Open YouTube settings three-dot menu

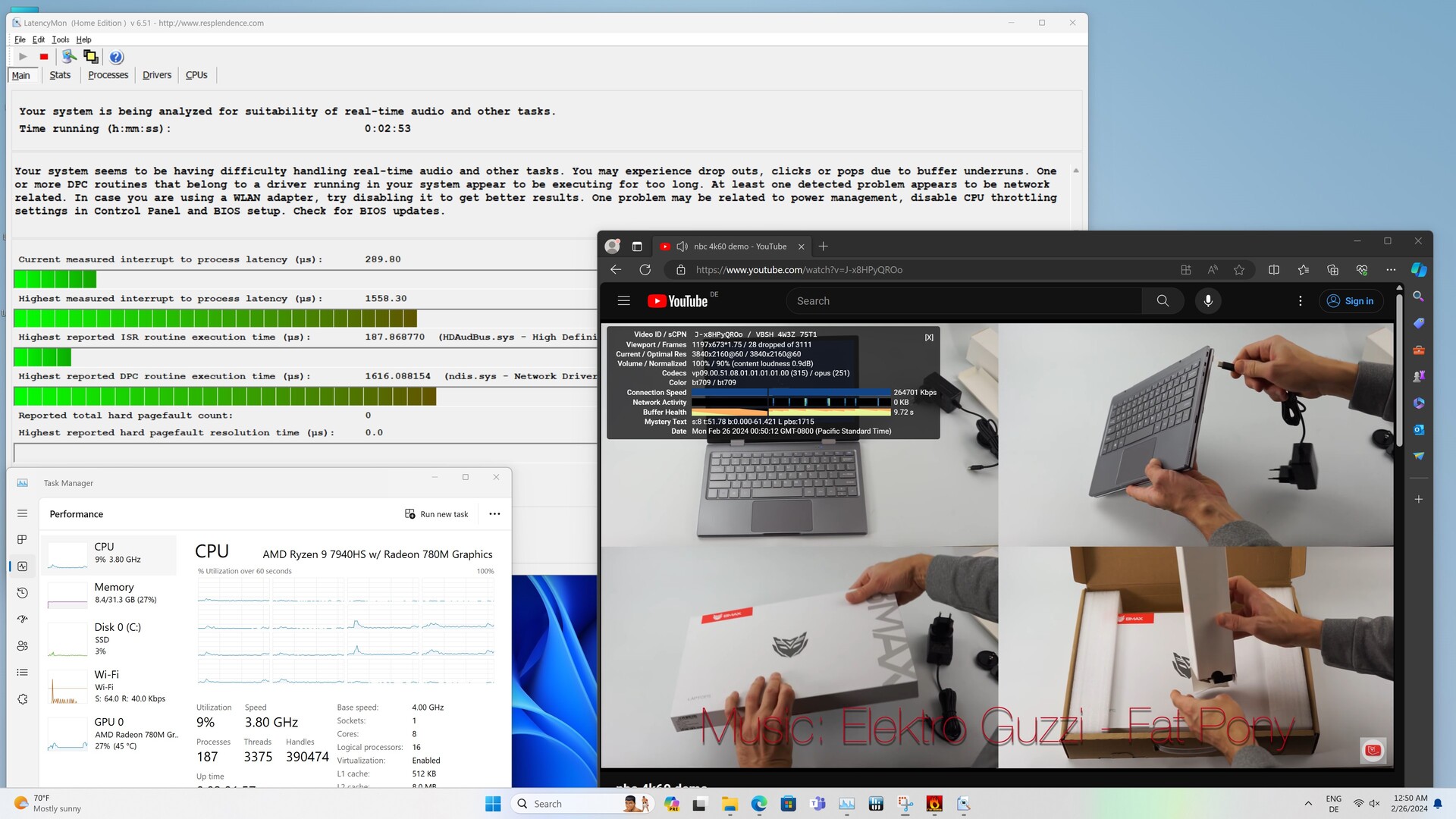click(x=1300, y=301)
